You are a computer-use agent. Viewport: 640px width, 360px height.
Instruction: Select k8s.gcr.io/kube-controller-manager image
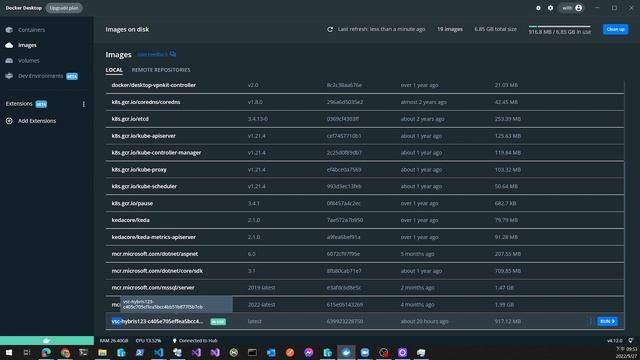364,153
